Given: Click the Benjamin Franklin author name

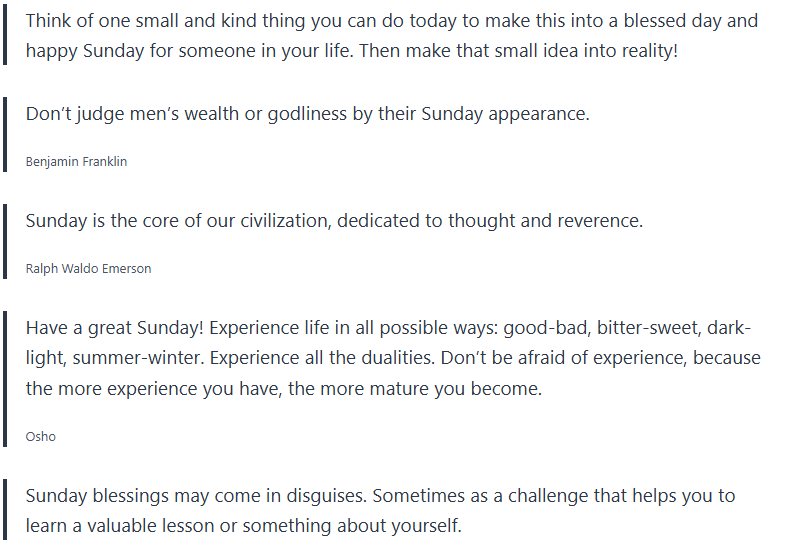Looking at the screenshot, I should 76,161.
